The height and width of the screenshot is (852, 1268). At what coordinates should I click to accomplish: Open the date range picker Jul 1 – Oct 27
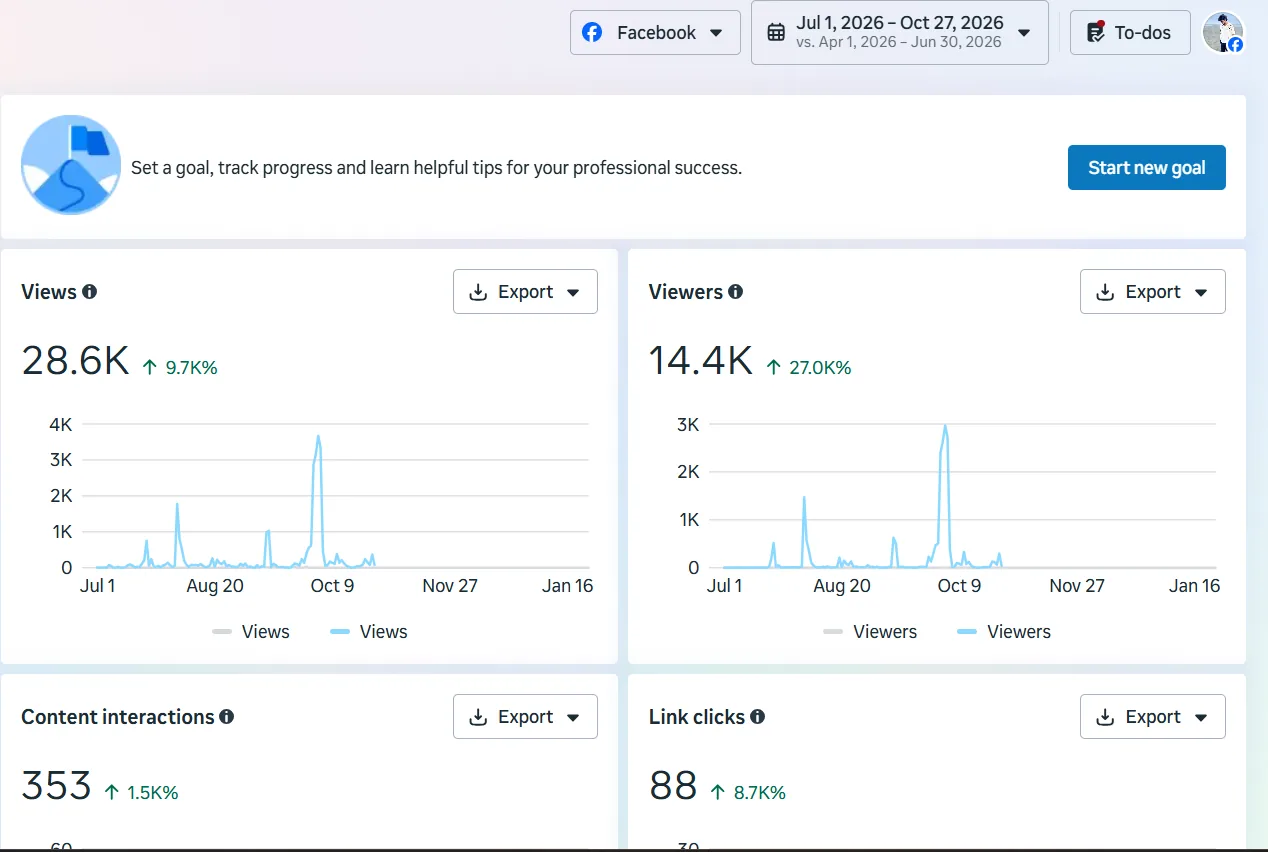click(x=899, y=32)
